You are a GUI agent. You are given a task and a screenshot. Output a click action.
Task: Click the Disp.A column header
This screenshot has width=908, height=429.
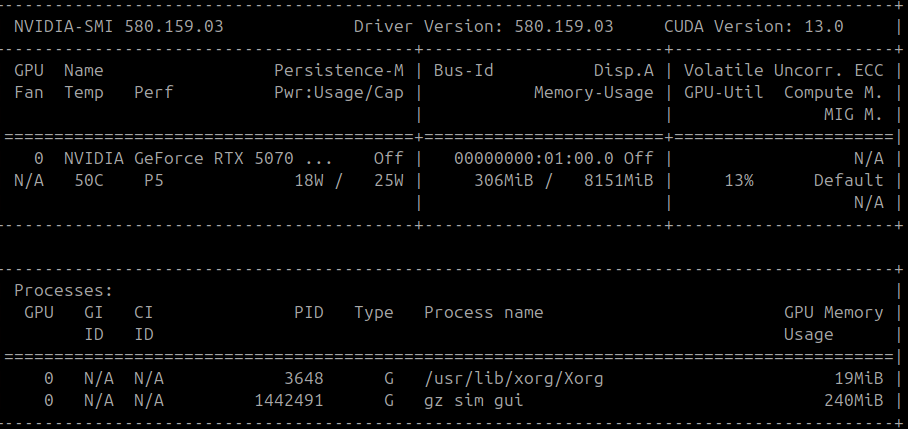pos(624,71)
